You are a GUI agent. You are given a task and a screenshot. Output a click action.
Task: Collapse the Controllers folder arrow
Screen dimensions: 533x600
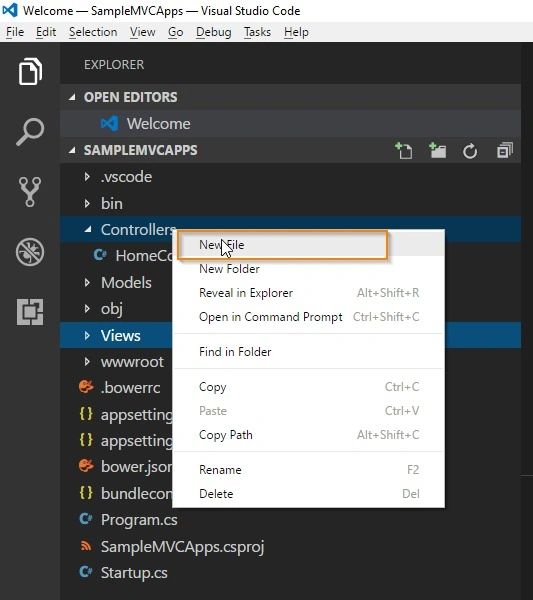click(x=88, y=229)
